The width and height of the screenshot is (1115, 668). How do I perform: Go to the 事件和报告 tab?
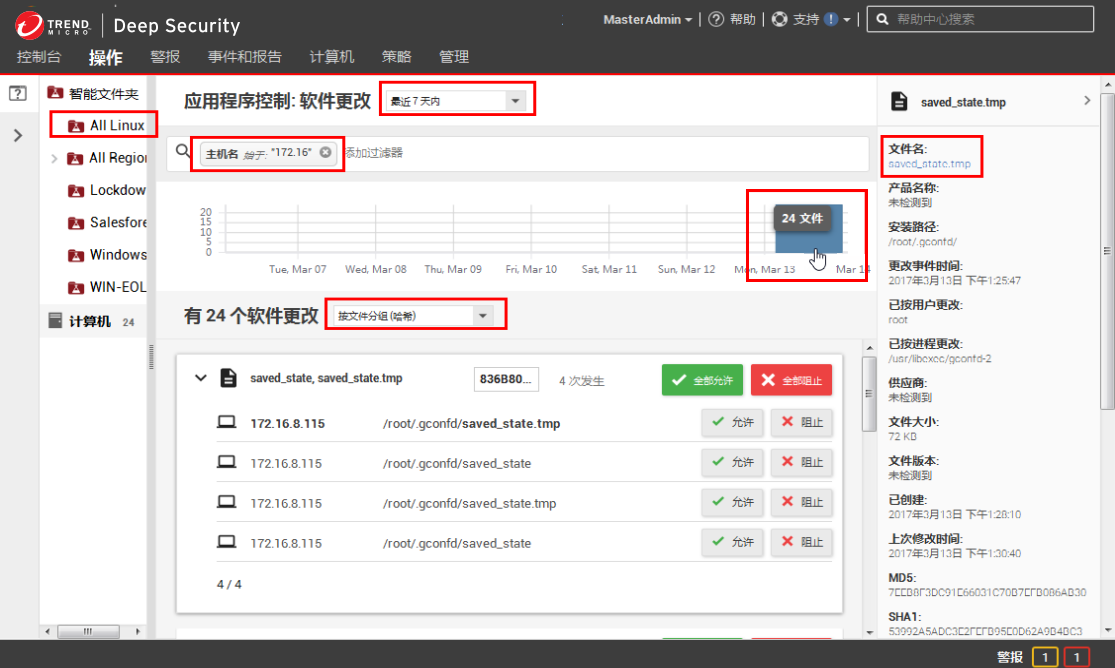pyautogui.click(x=245, y=57)
